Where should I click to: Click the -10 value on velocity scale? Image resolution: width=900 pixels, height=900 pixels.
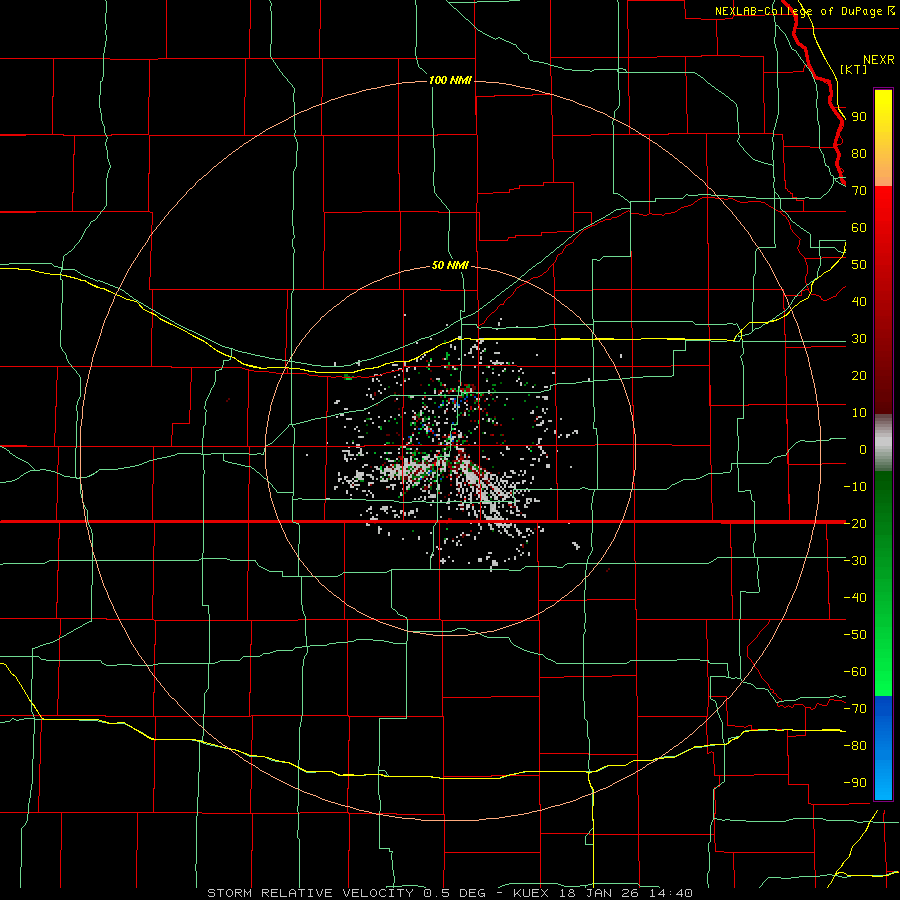[x=855, y=487]
